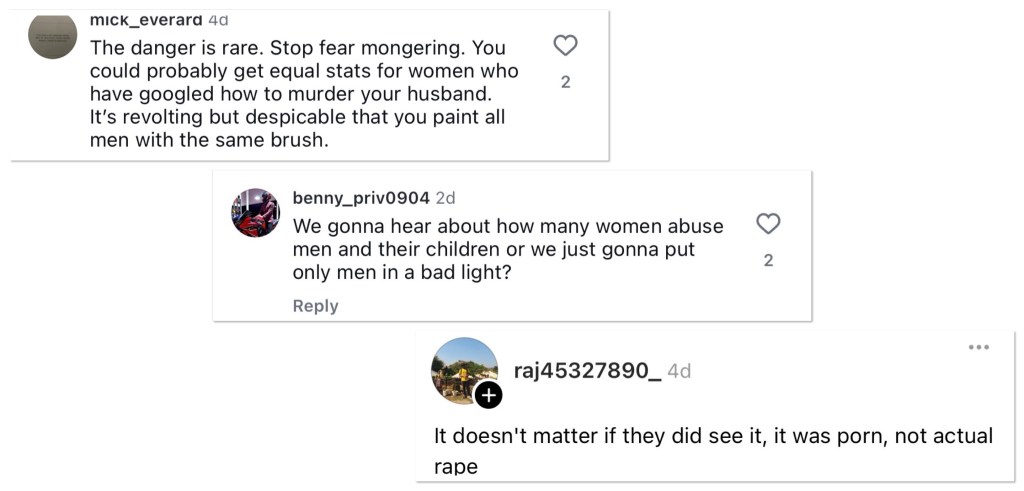Screen dimensions: 1024x491
Task: Select the raj45327890_ username
Action: tap(587, 371)
